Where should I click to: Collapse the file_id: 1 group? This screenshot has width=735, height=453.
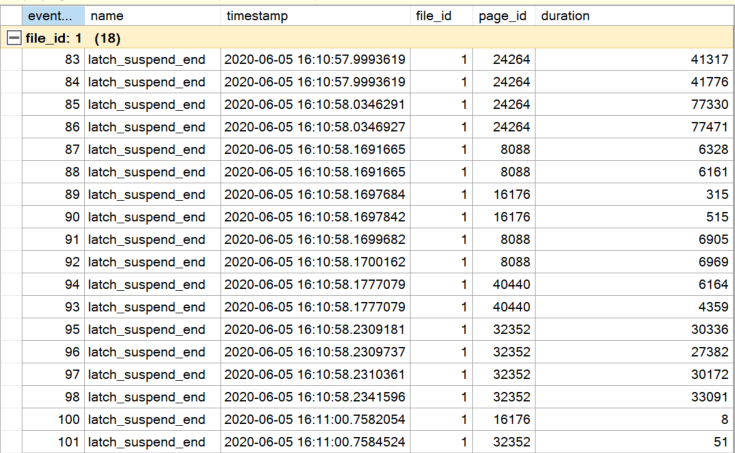pos(14,38)
